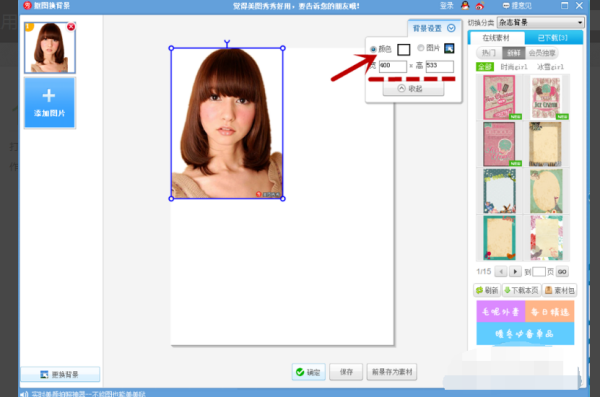The image size is (600, 397).
Task: Go to next material page arrow
Action: pos(515,271)
